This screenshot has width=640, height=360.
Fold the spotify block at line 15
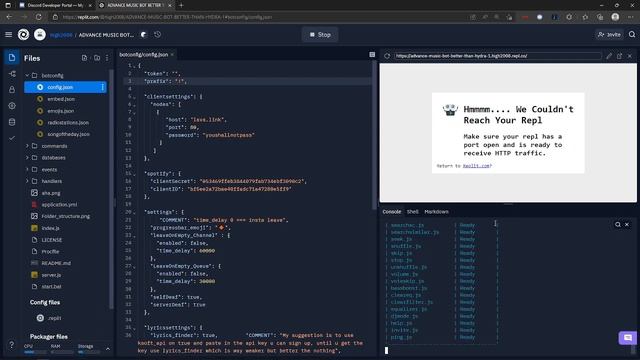tap(134, 174)
